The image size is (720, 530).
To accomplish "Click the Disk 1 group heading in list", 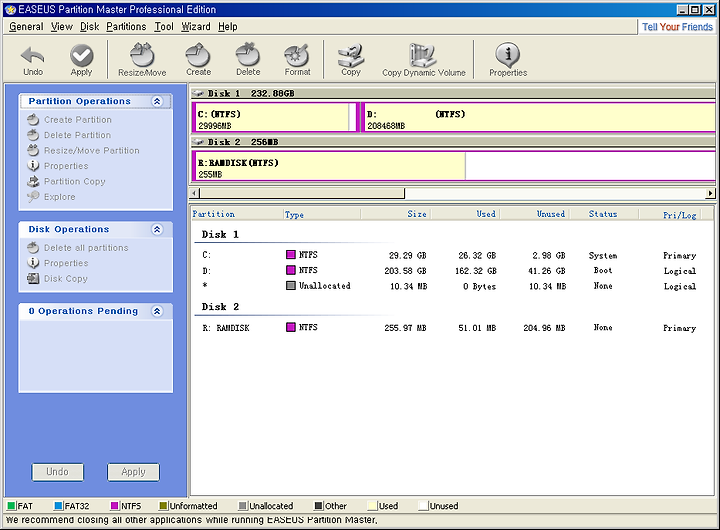I will click(220, 235).
